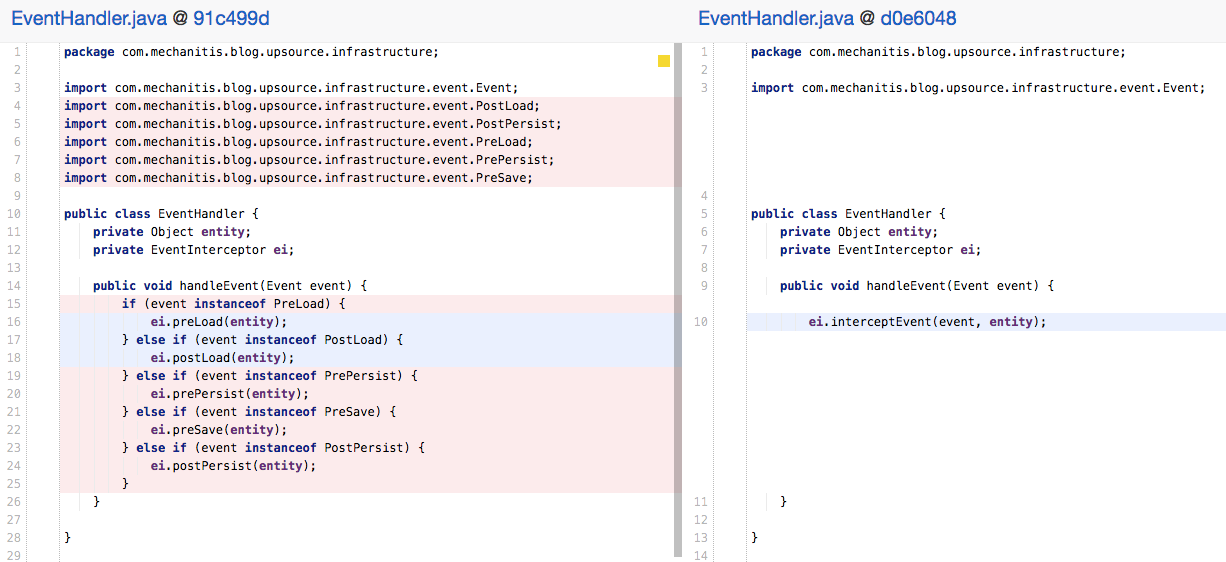The image size is (1226, 562).
Task: Click handleEvent method signature in right pane
Action: pos(917,286)
